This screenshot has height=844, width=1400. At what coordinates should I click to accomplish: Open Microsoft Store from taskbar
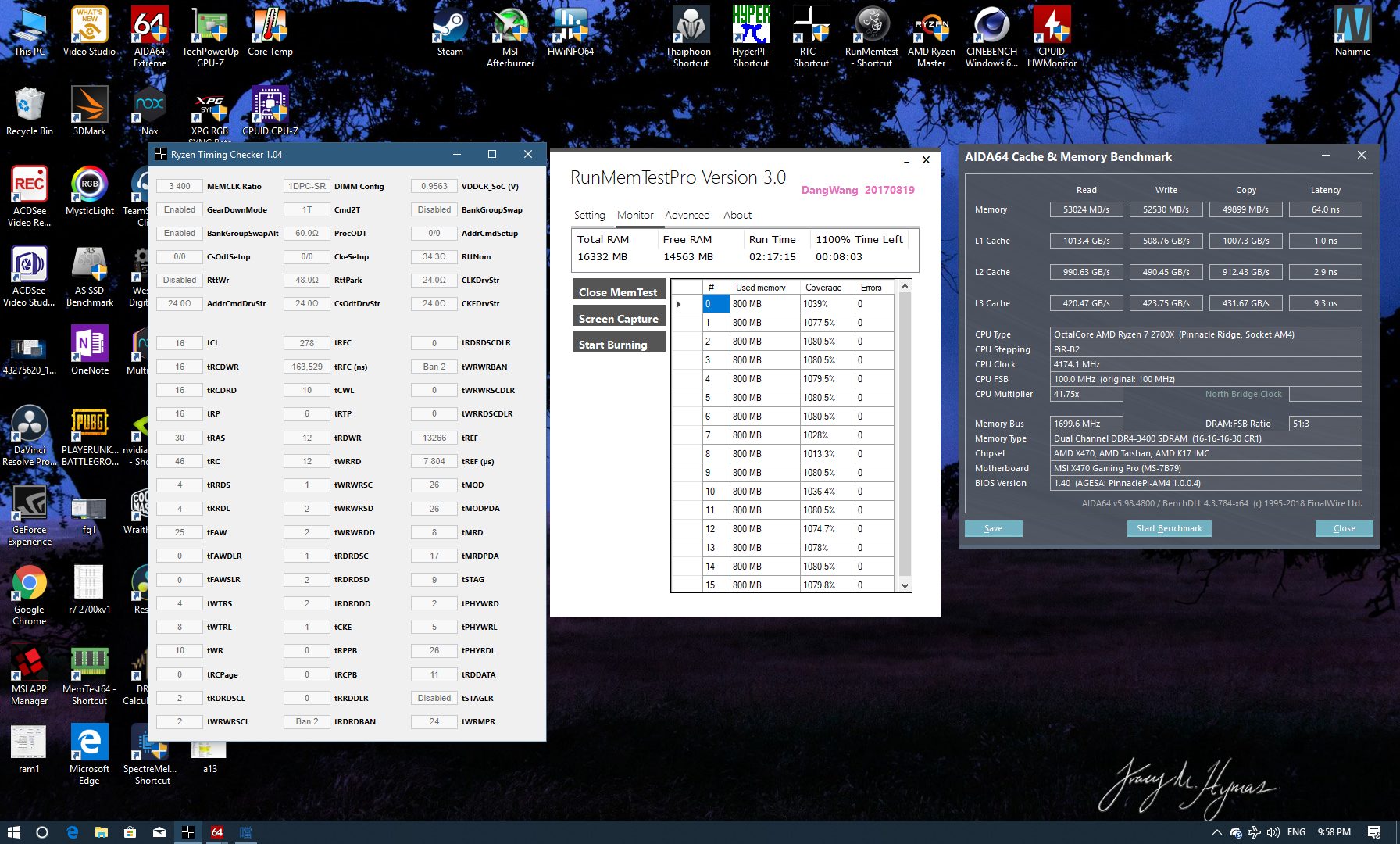[x=130, y=832]
